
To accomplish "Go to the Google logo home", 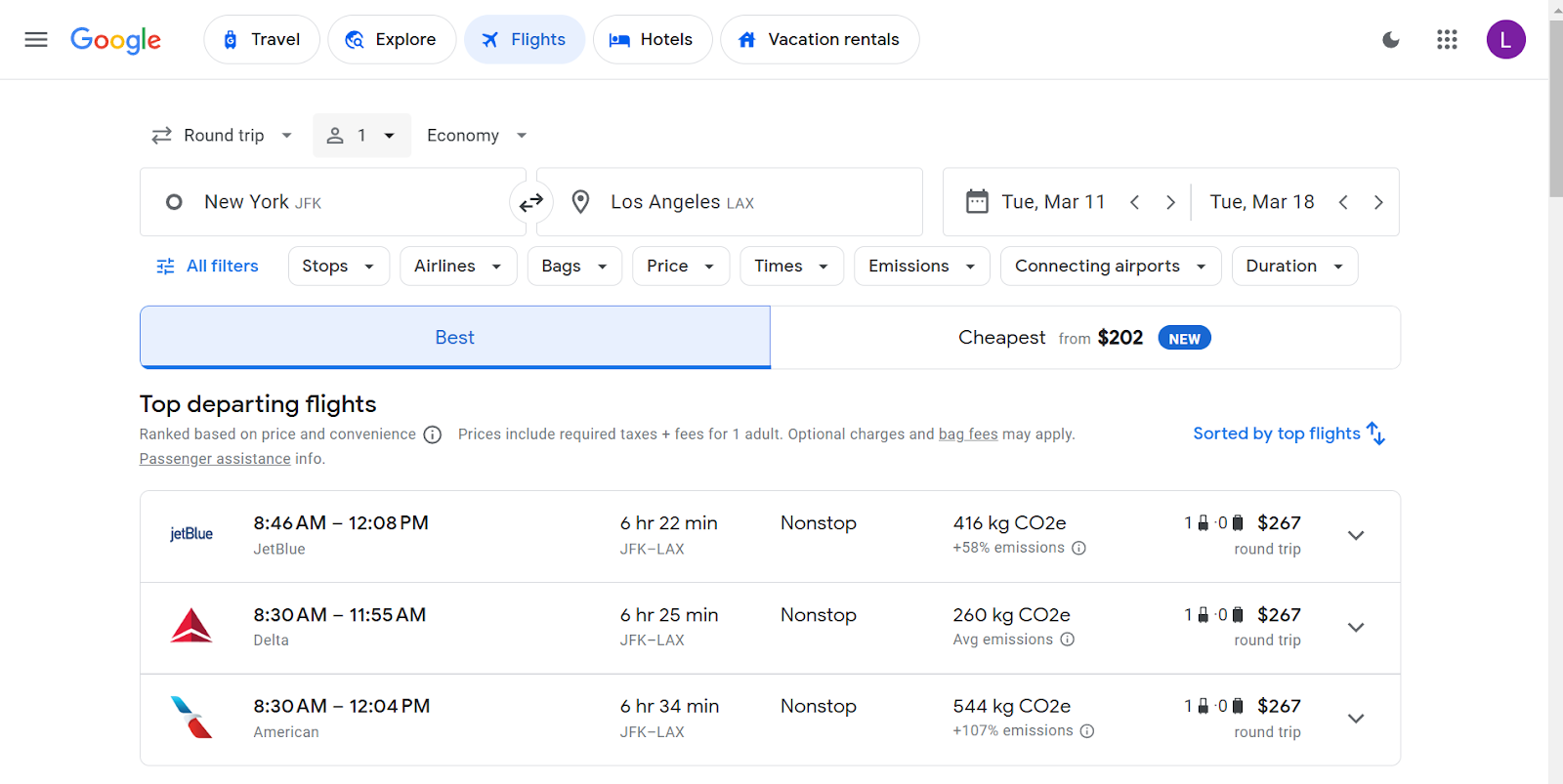I will pyautogui.click(x=115, y=40).
